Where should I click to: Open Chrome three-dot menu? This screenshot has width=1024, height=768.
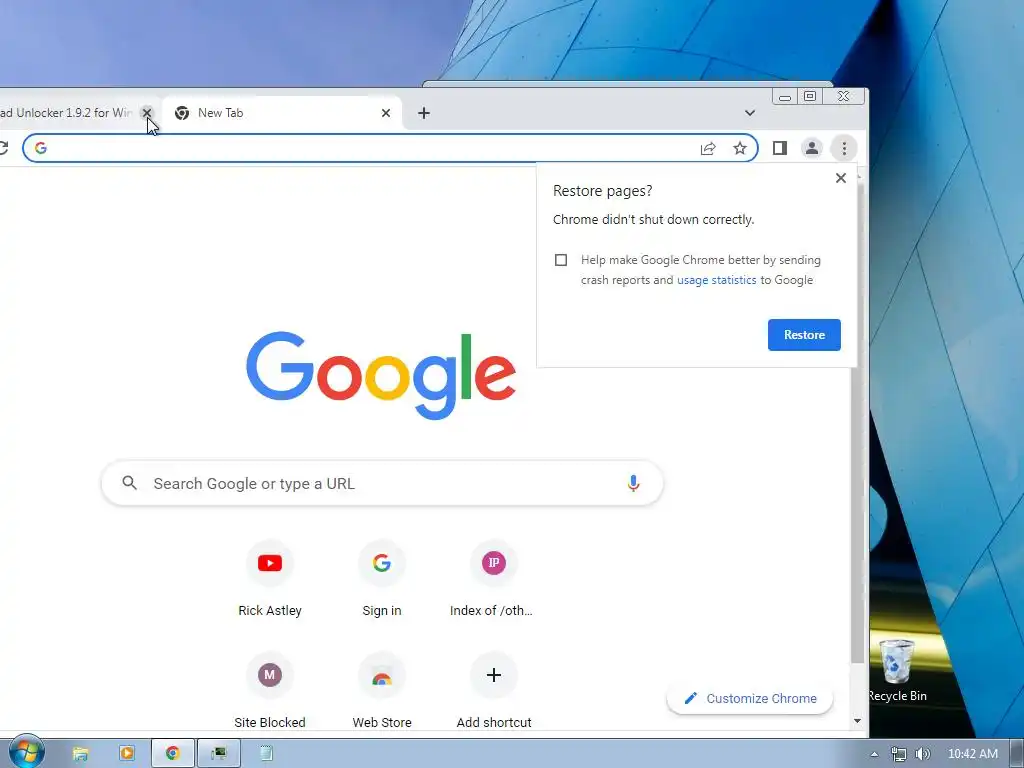pos(844,148)
